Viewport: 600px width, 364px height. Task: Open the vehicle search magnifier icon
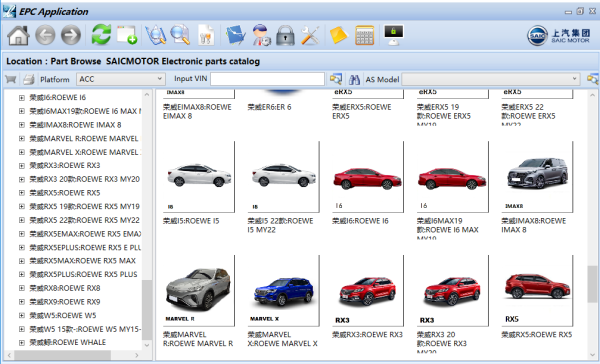[x=156, y=35]
